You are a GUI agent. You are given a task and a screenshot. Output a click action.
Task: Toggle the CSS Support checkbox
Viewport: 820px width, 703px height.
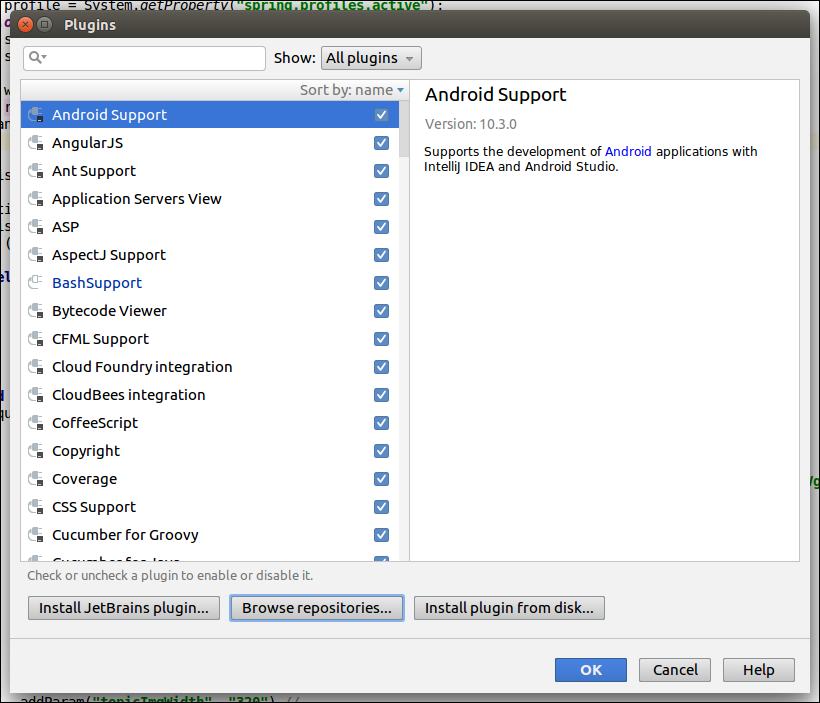point(381,506)
